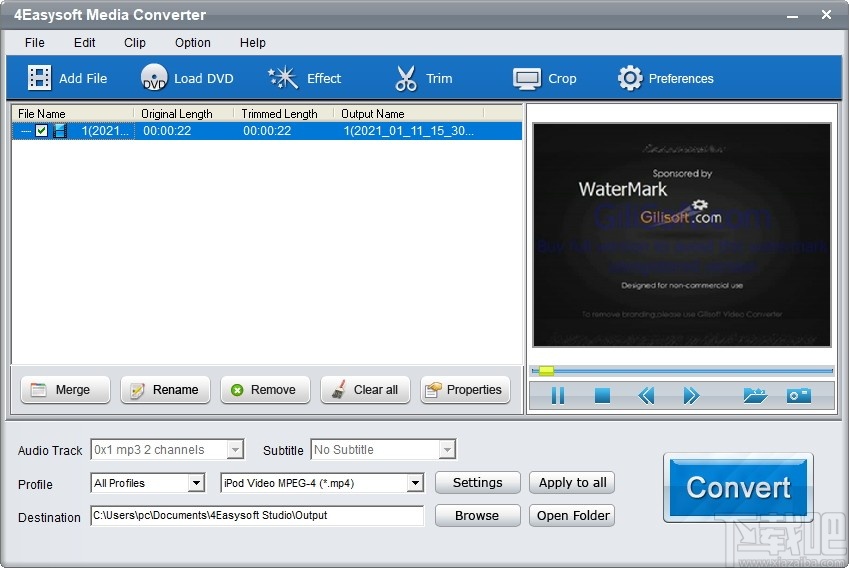The image size is (849, 568).
Task: Click the Load DVD disc icon
Action: point(154,78)
